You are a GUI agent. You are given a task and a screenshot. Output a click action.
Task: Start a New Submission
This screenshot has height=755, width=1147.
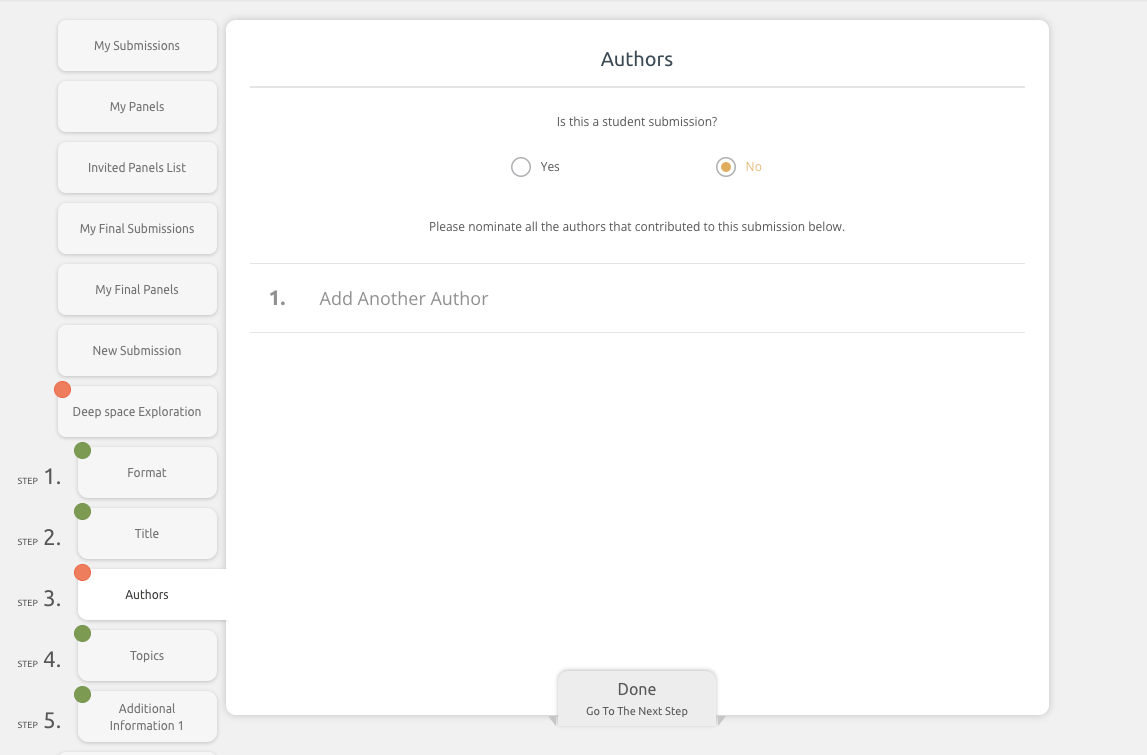click(x=137, y=351)
